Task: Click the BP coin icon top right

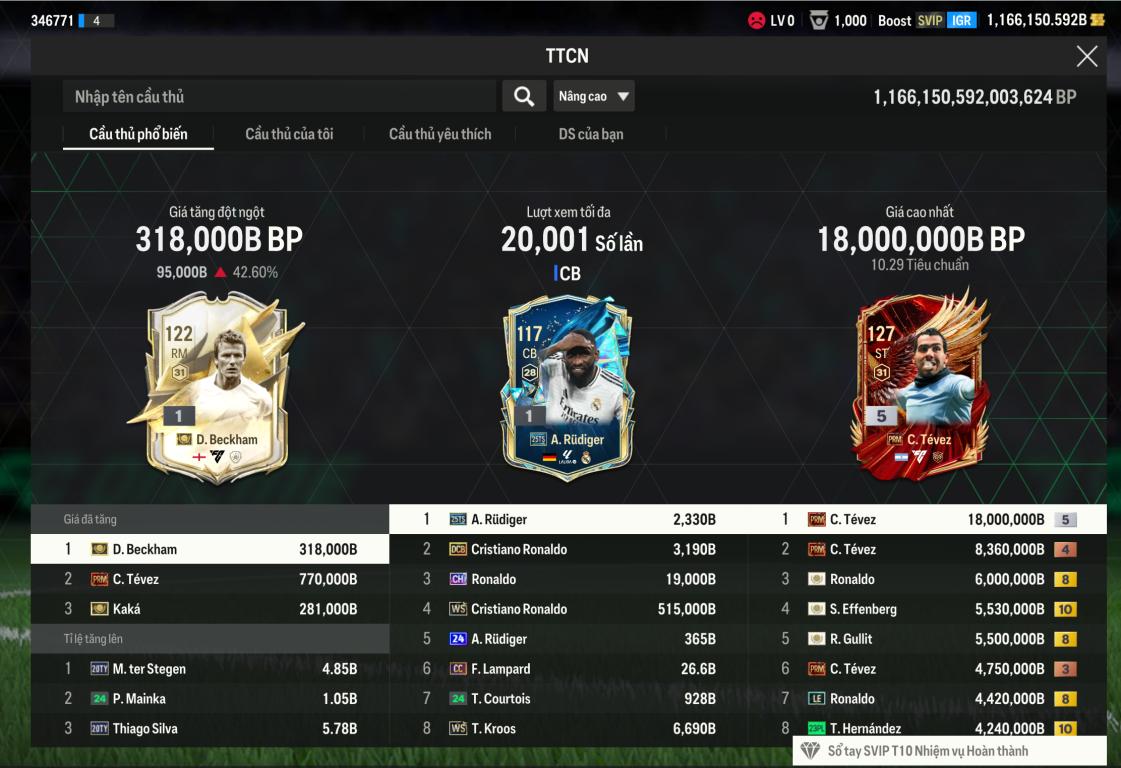Action: point(1097,20)
